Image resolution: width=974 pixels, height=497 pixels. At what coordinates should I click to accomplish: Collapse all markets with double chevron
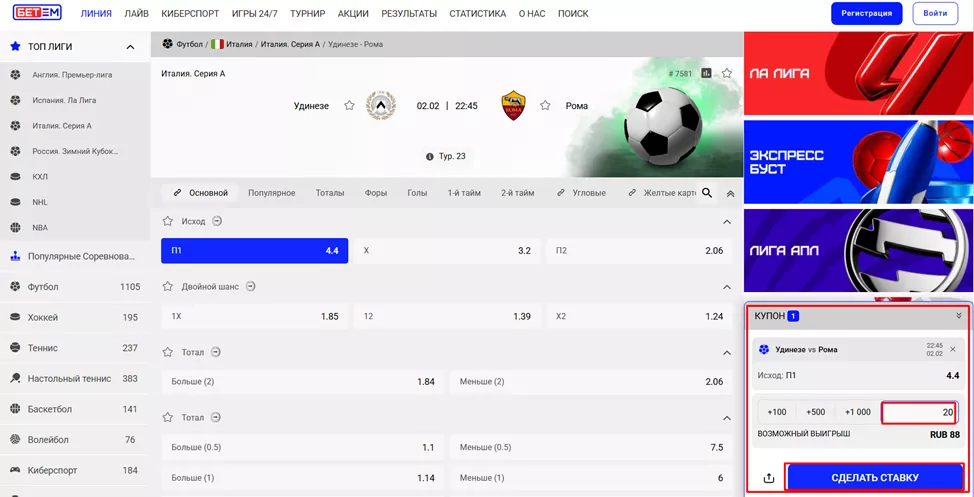point(730,193)
